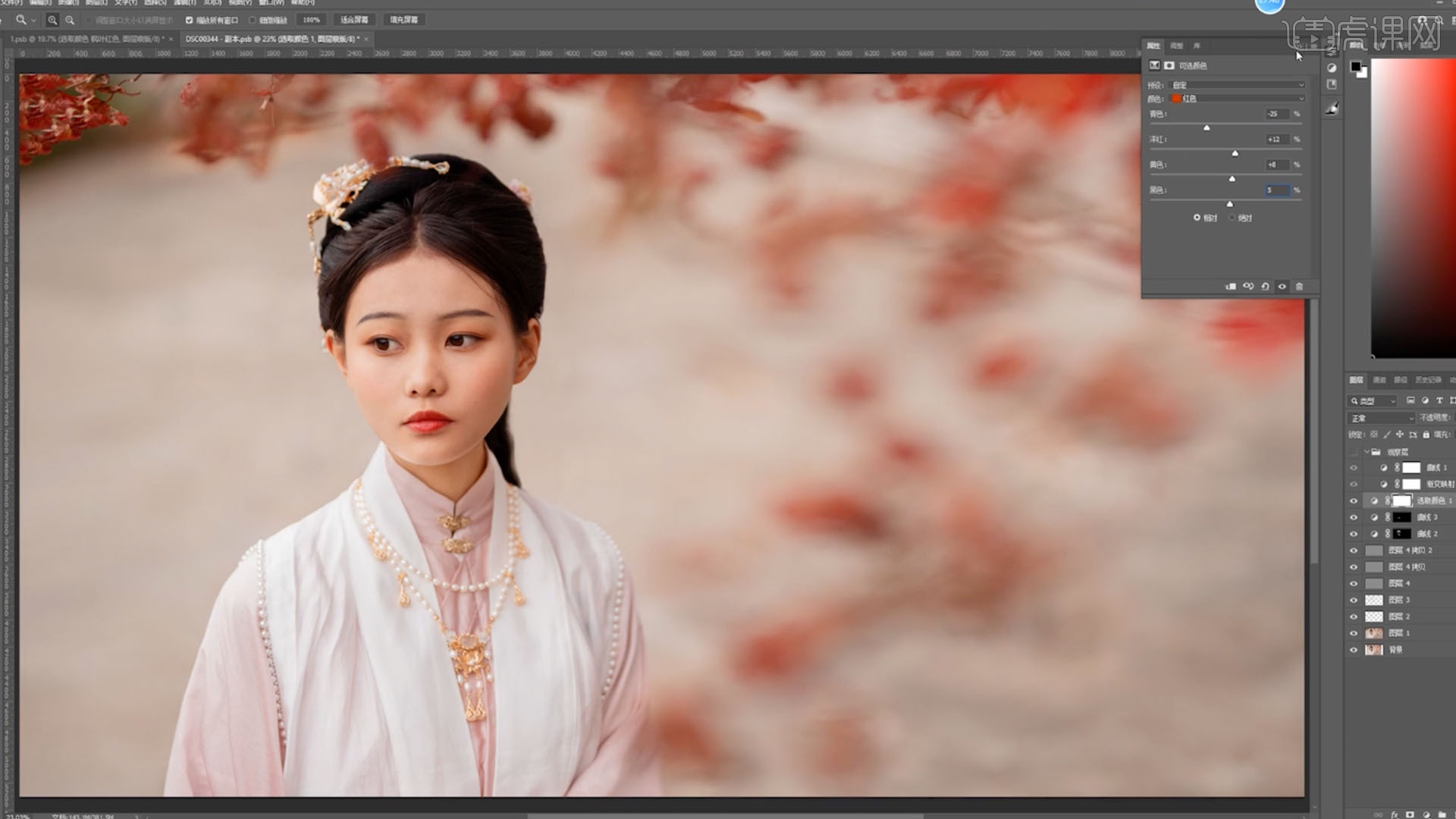Screen dimensions: 1456x819
Task: Select the zoom out magnifier icon
Action: 70,20
